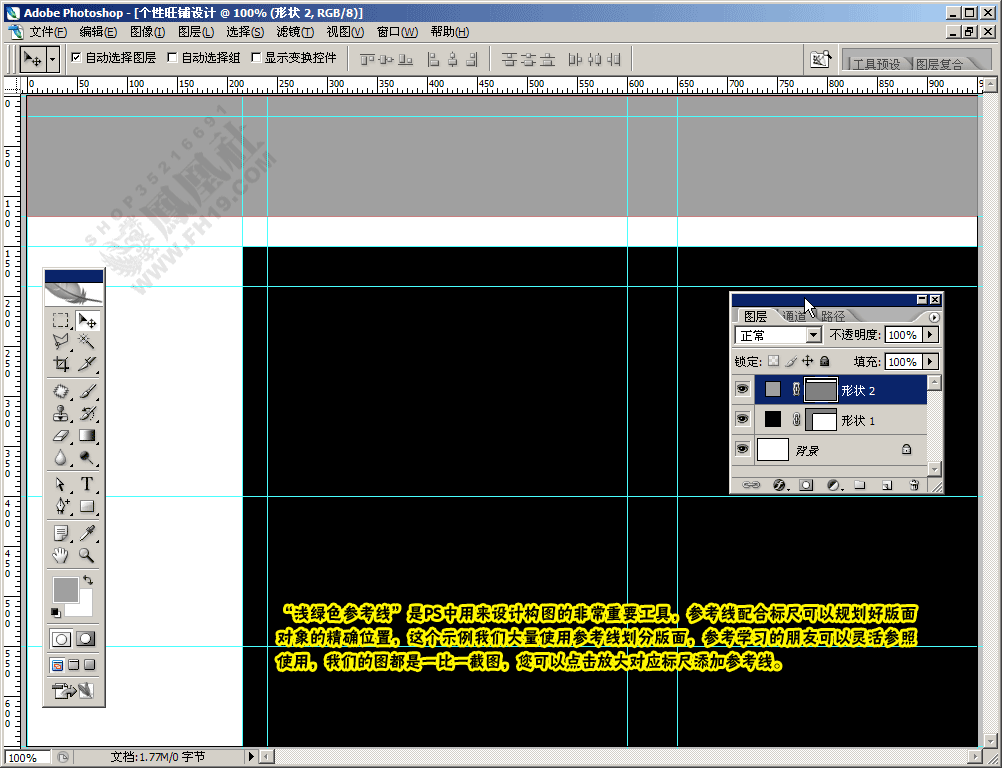1002x768 pixels.
Task: Switch to the 通道 tab
Action: click(794, 316)
